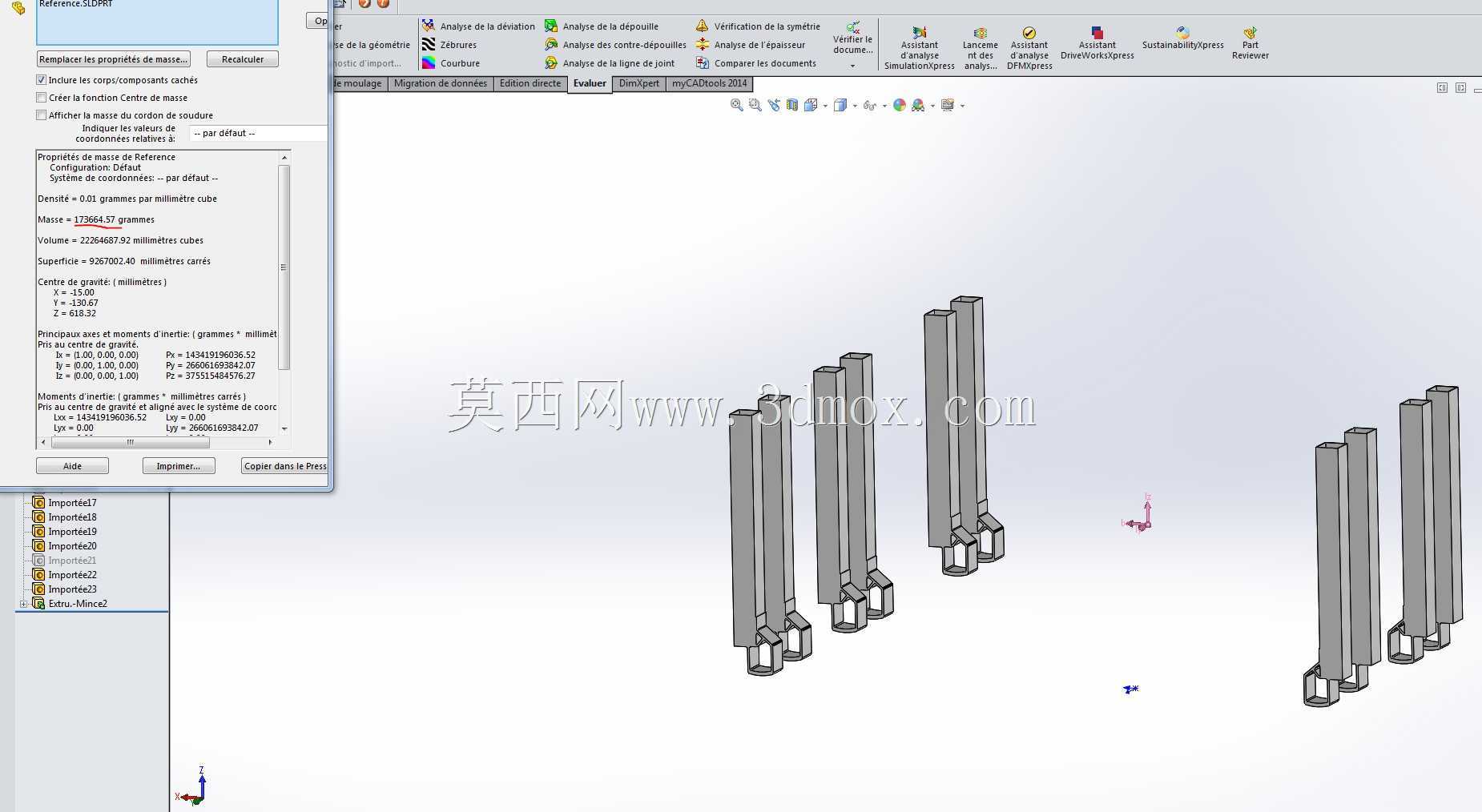
Task: Click Copier dans le Presse-papiers button
Action: 285,466
